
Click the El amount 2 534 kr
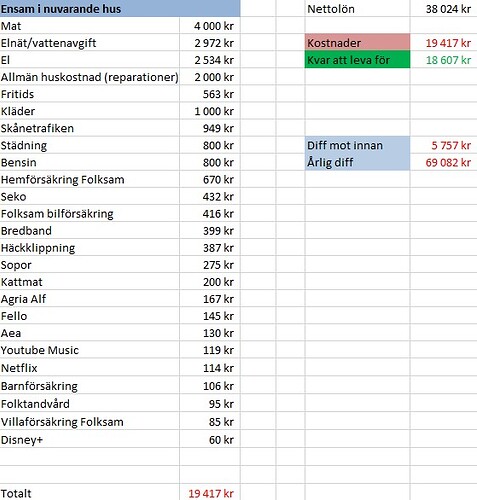(210, 60)
